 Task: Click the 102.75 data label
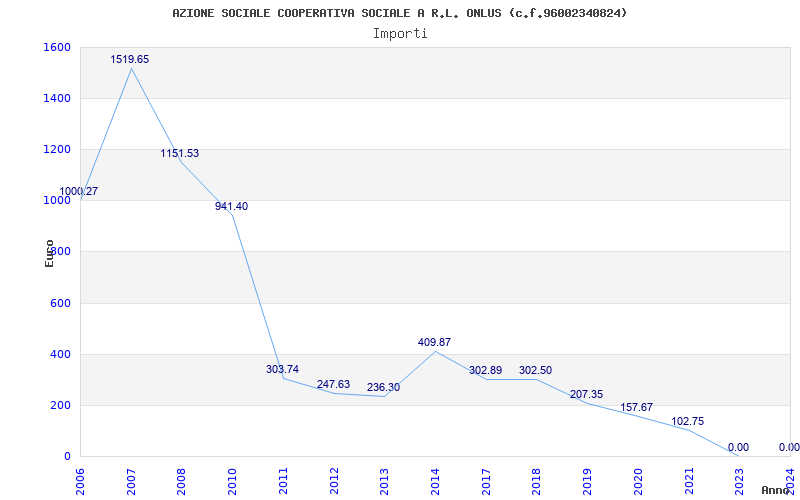[x=687, y=422]
